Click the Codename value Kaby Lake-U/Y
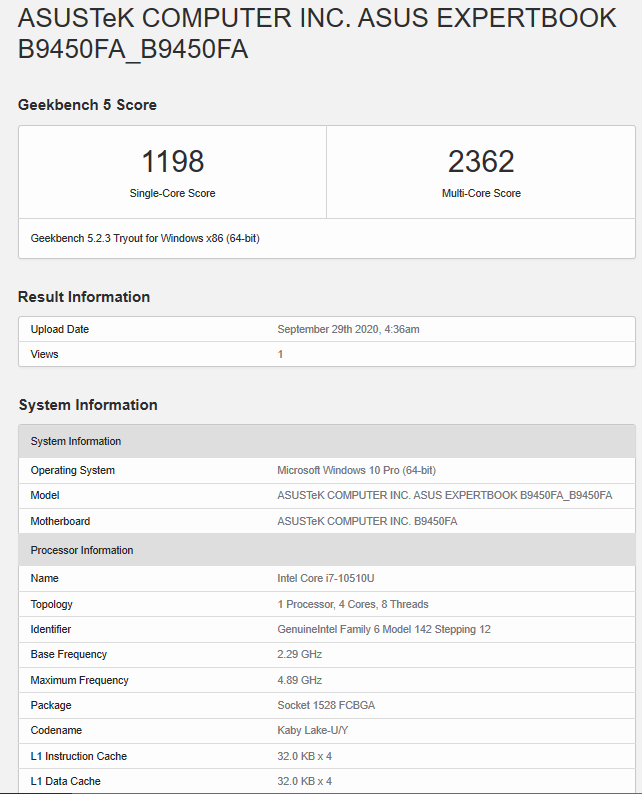642x794 pixels. click(312, 731)
